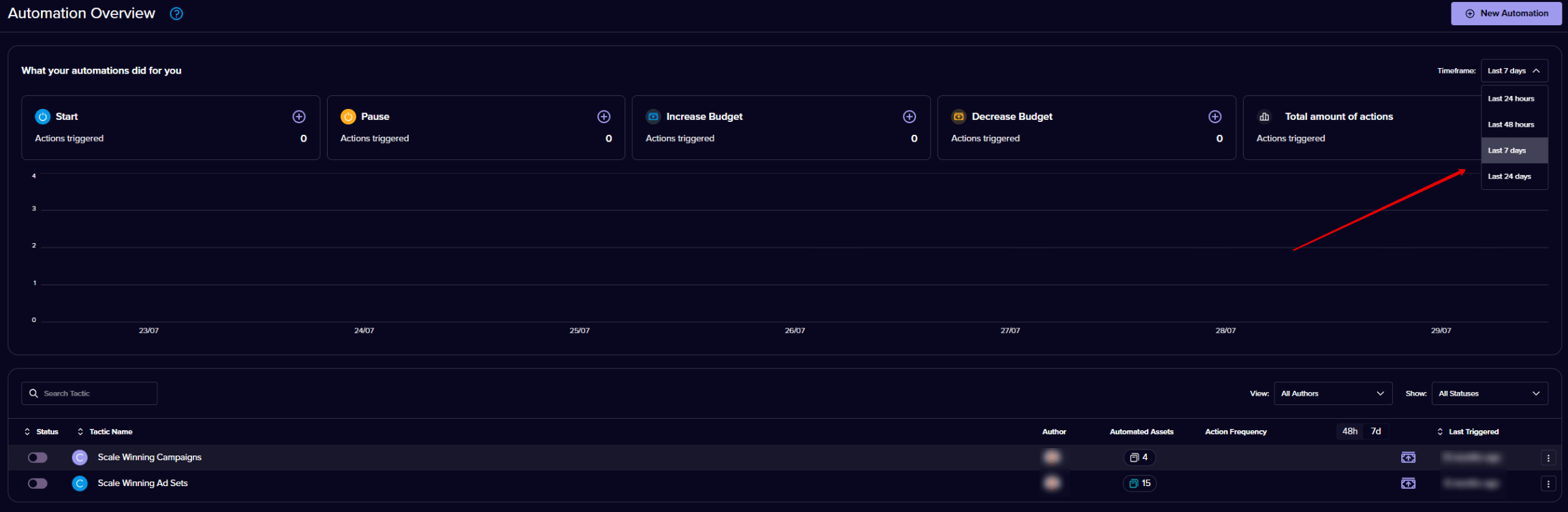Select Last 24 days timeframe option

tap(1514, 176)
